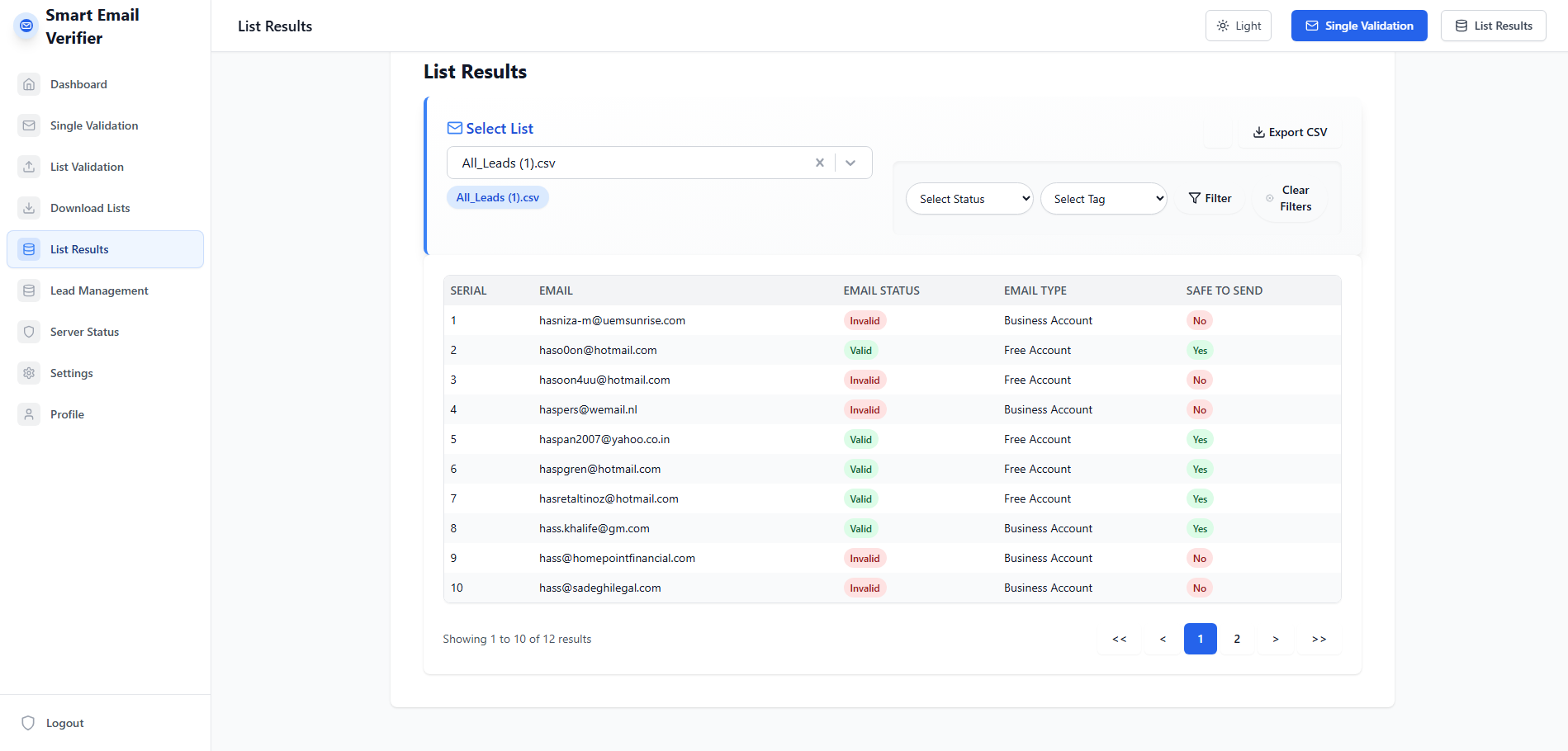Click the Dashboard home icon in sidebar
This screenshot has height=751, width=1568.
pyautogui.click(x=29, y=84)
